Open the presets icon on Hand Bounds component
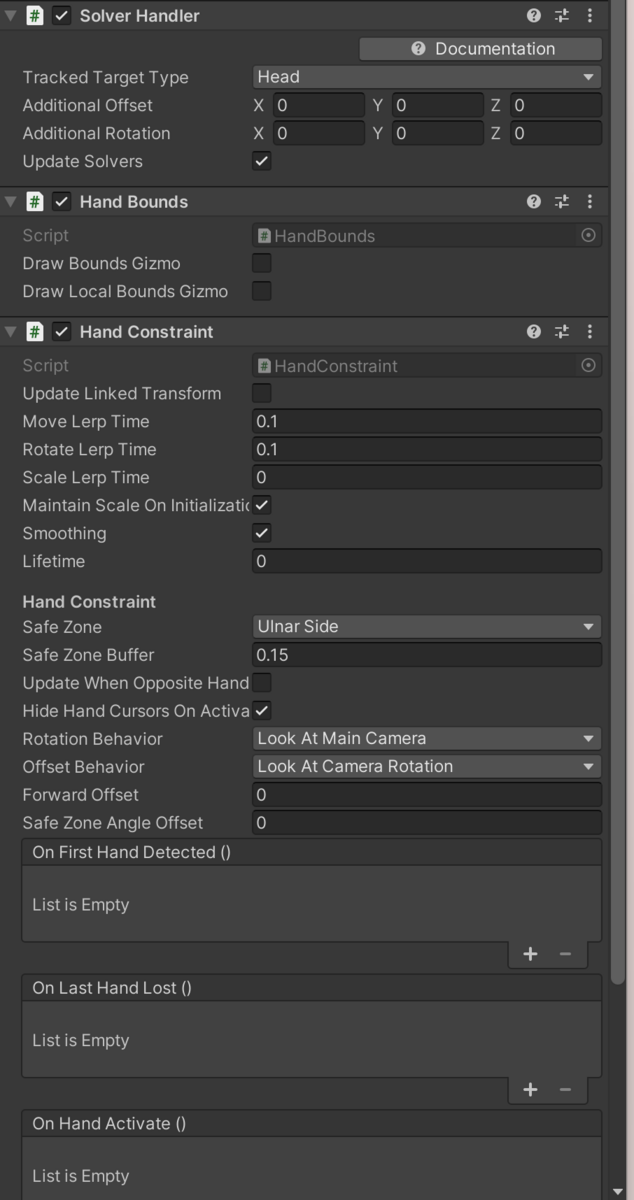Viewport: 634px width, 1200px height. [x=561, y=202]
